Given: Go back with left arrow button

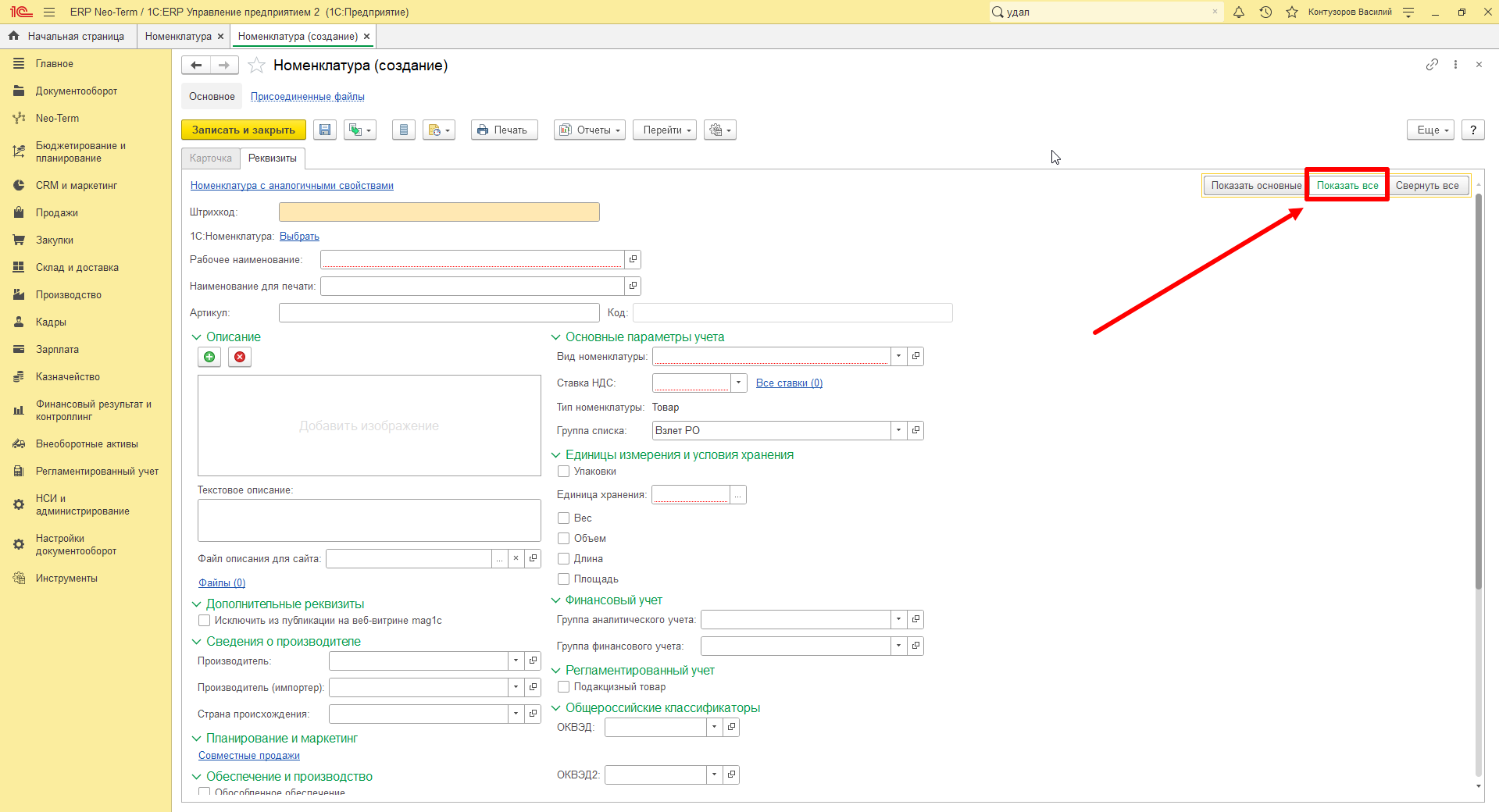Looking at the screenshot, I should click(x=196, y=66).
